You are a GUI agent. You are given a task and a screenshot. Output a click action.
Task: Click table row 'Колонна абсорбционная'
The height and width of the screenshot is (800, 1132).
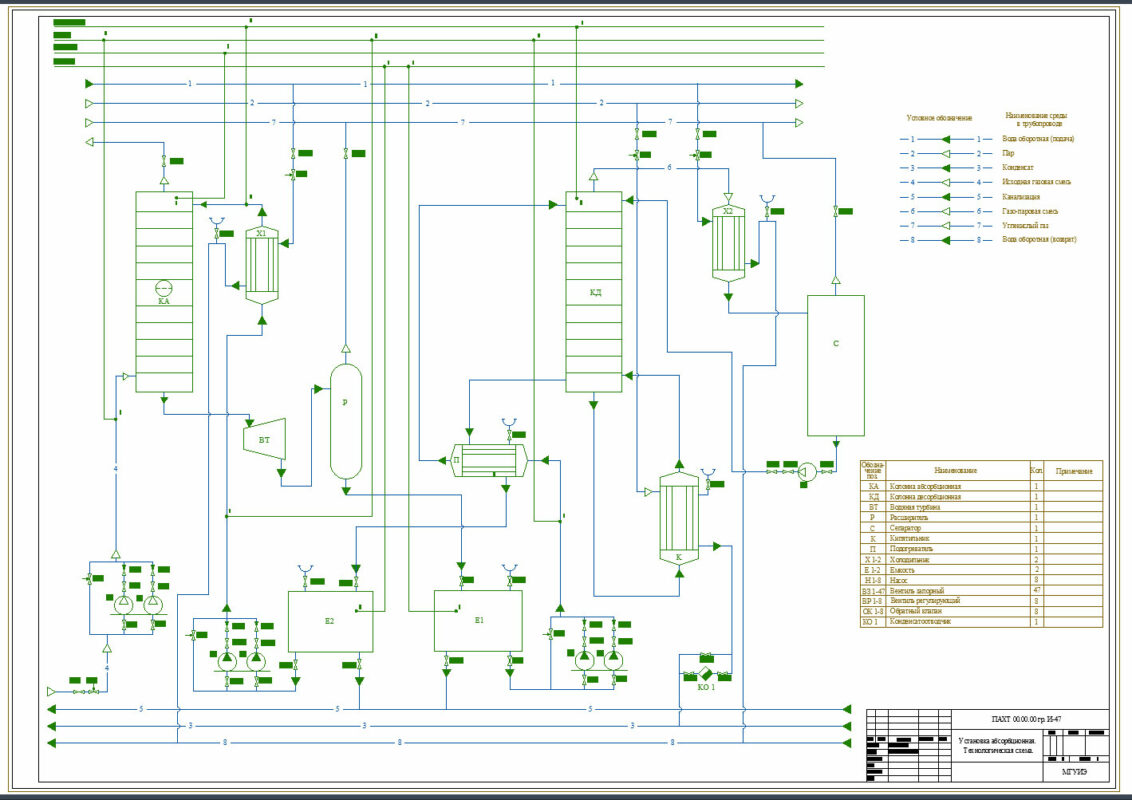point(982,487)
